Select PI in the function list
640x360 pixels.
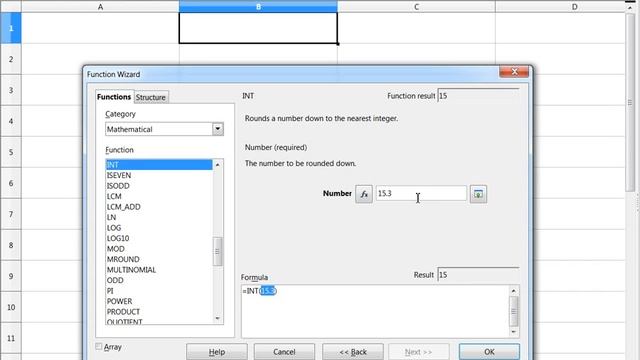(159, 291)
